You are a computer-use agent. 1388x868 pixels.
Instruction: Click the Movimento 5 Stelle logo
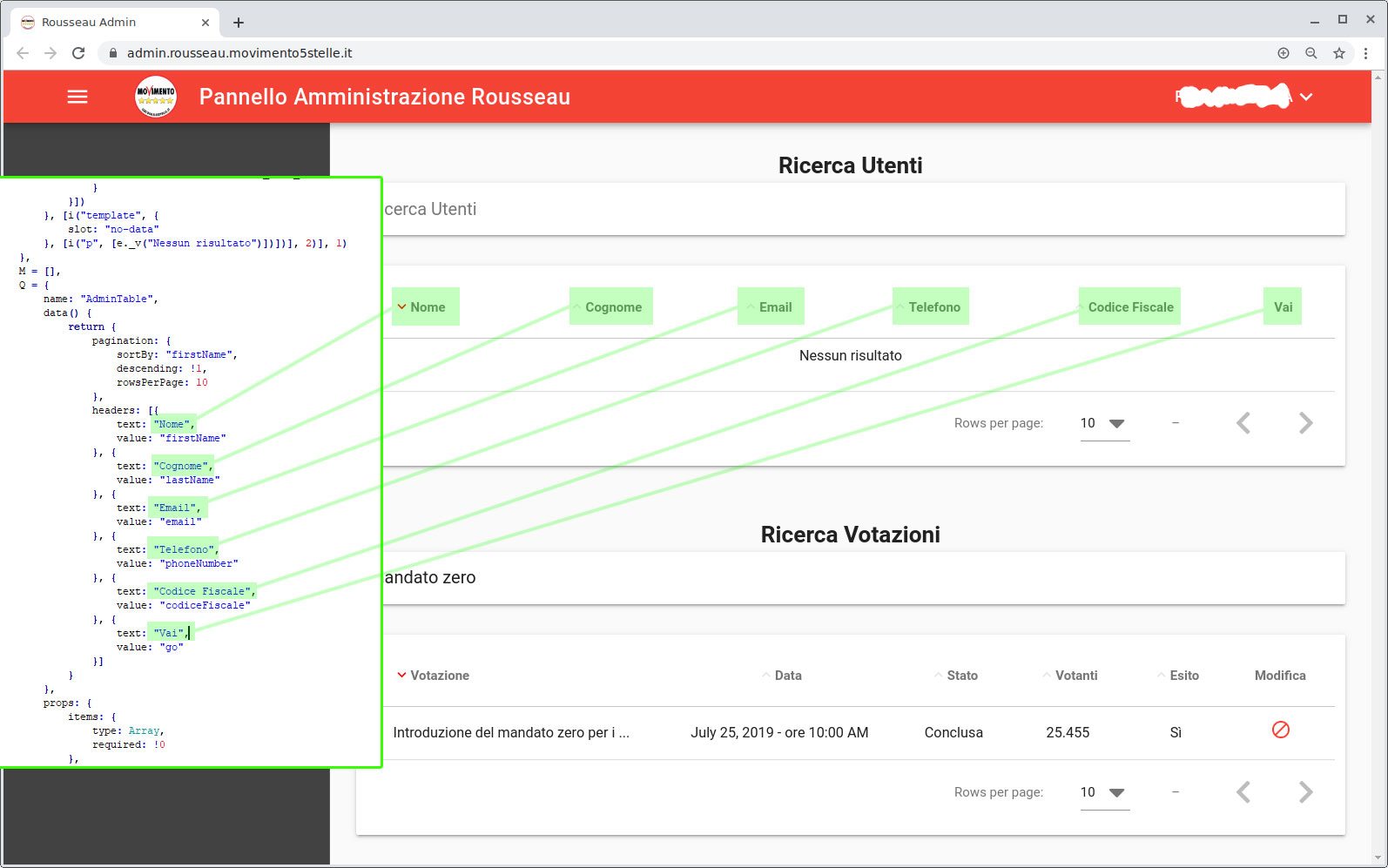(x=156, y=97)
